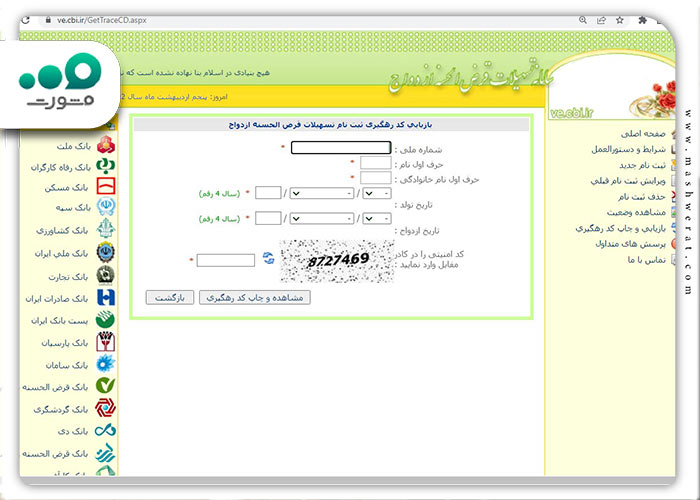Click the بانک مسکن link text
700x500 pixels.
[x=66, y=188]
